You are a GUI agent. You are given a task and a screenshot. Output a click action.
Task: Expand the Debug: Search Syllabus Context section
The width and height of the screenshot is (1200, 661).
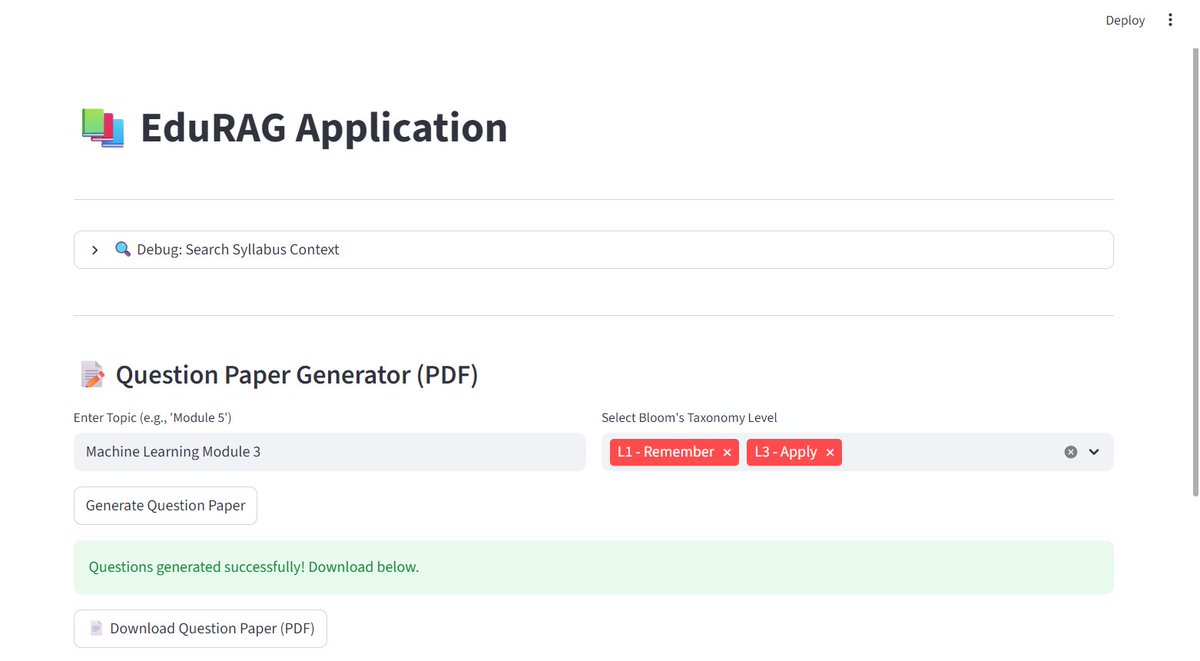click(593, 250)
